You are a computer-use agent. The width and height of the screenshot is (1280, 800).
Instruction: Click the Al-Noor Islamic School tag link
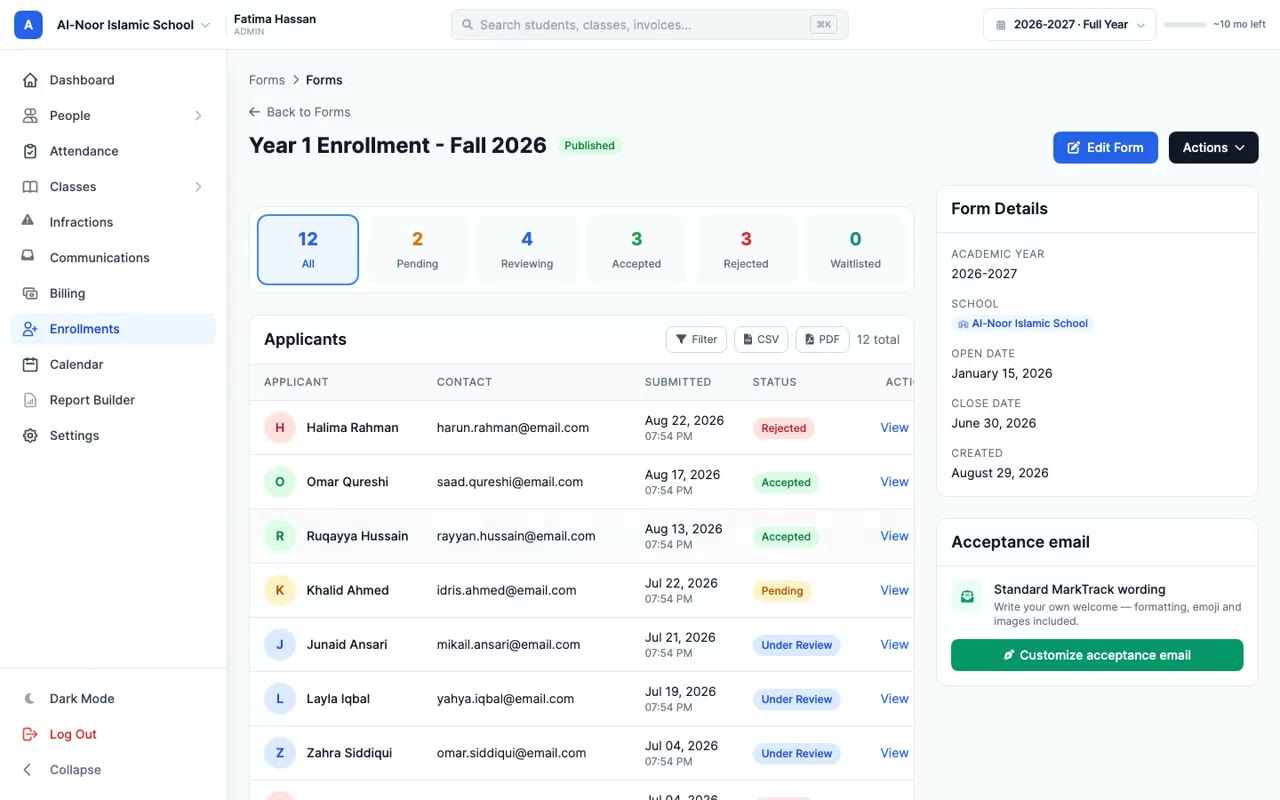[1022, 324]
